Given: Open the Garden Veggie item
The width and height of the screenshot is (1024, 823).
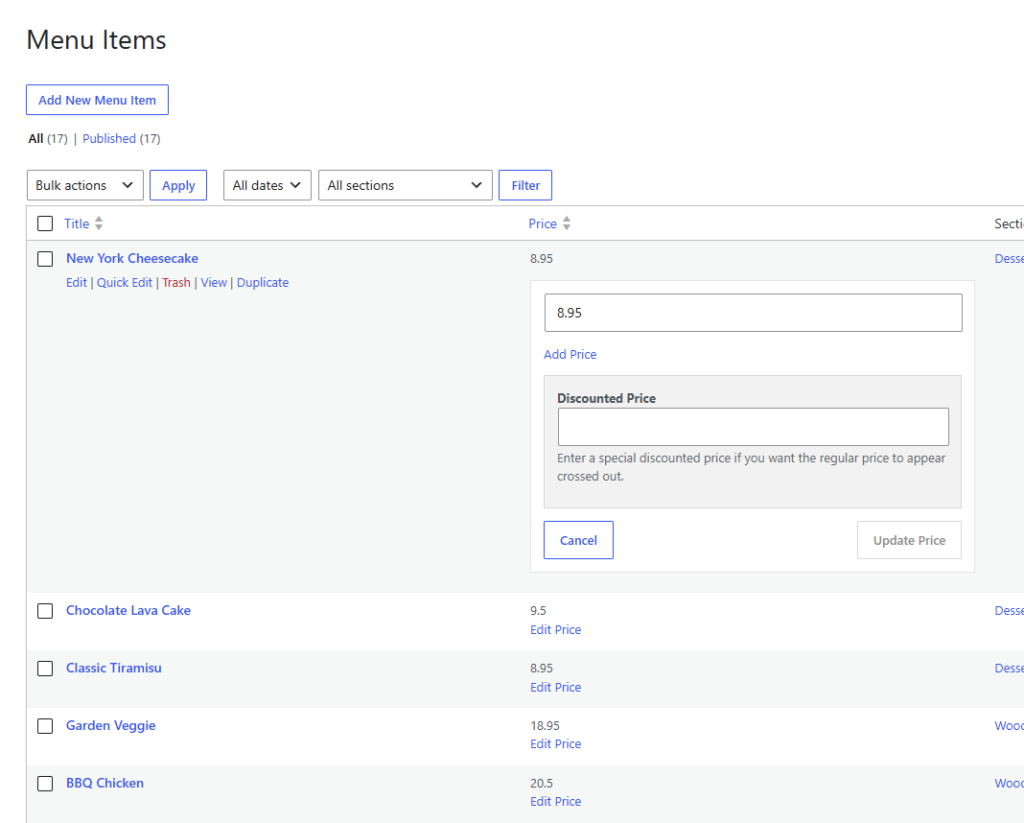Looking at the screenshot, I should click(x=110, y=725).
